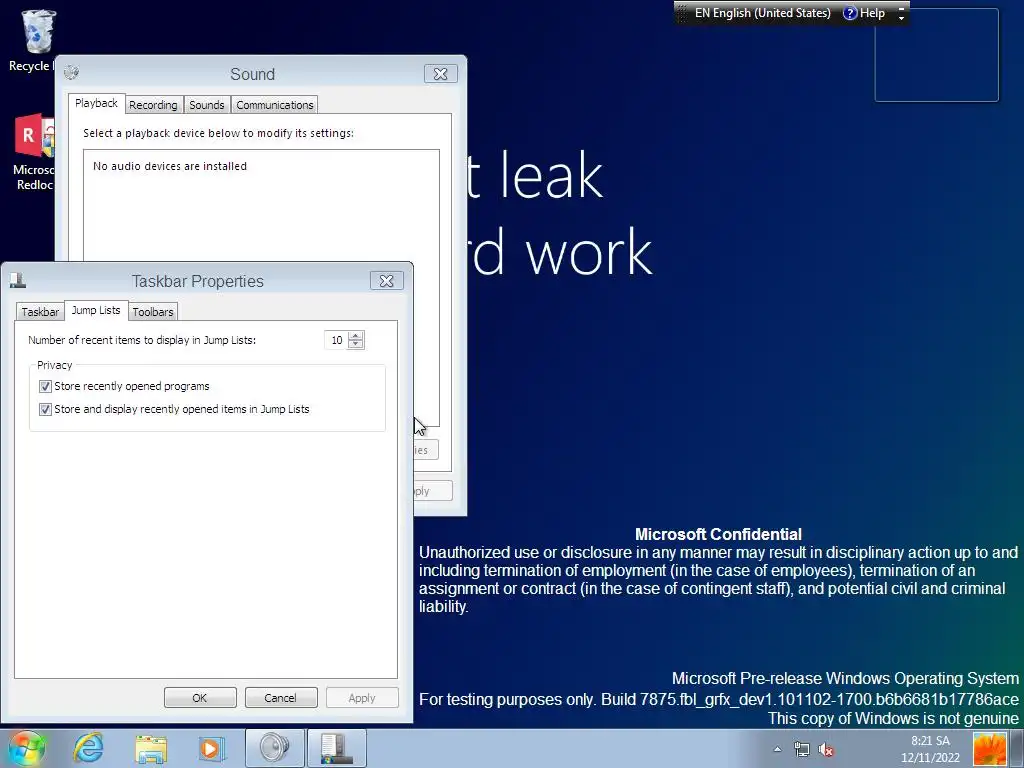Viewport: 1024px width, 768px height.
Task: Launch Internet Explorer from the taskbar
Action: pos(89,748)
